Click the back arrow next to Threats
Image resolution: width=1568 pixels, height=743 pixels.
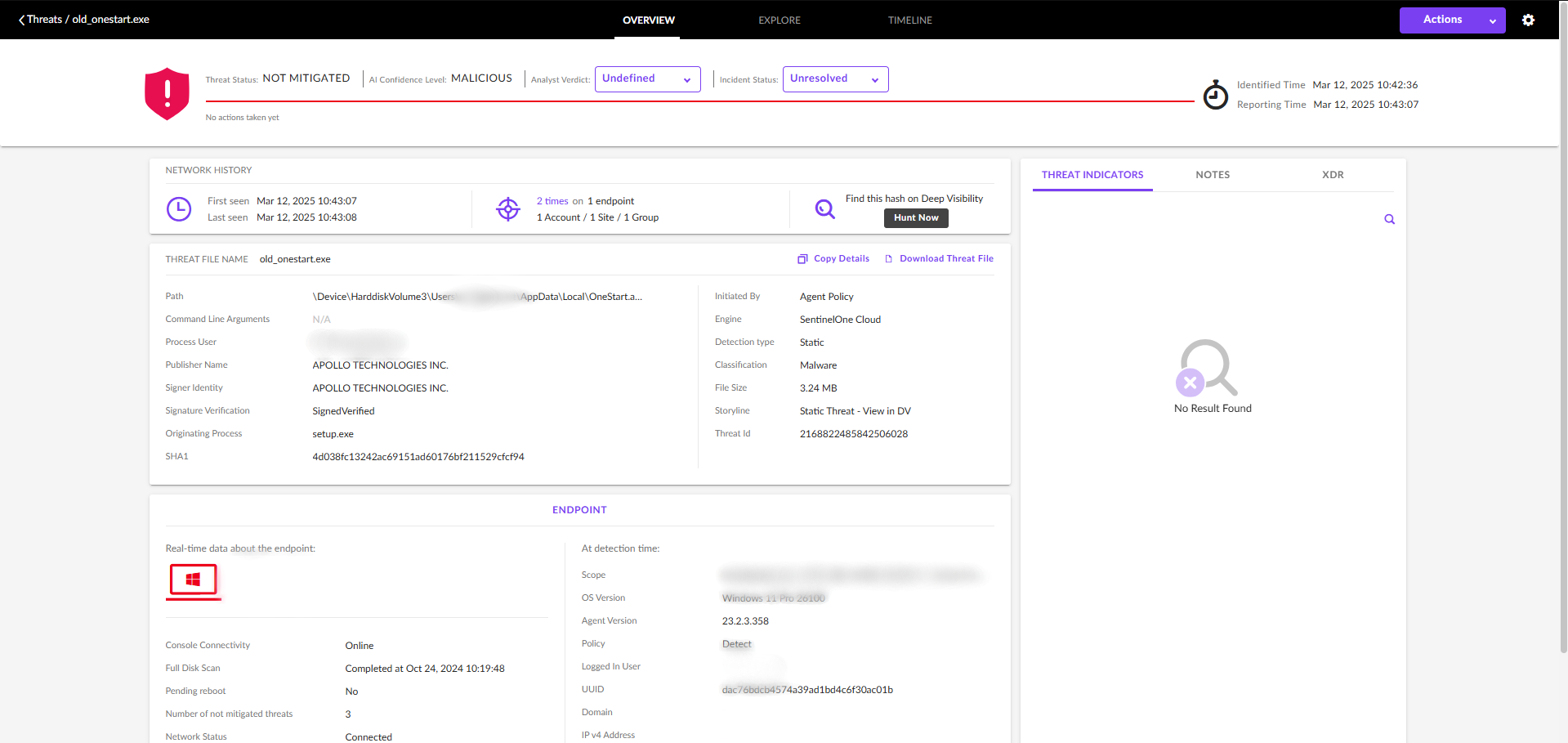click(x=21, y=20)
